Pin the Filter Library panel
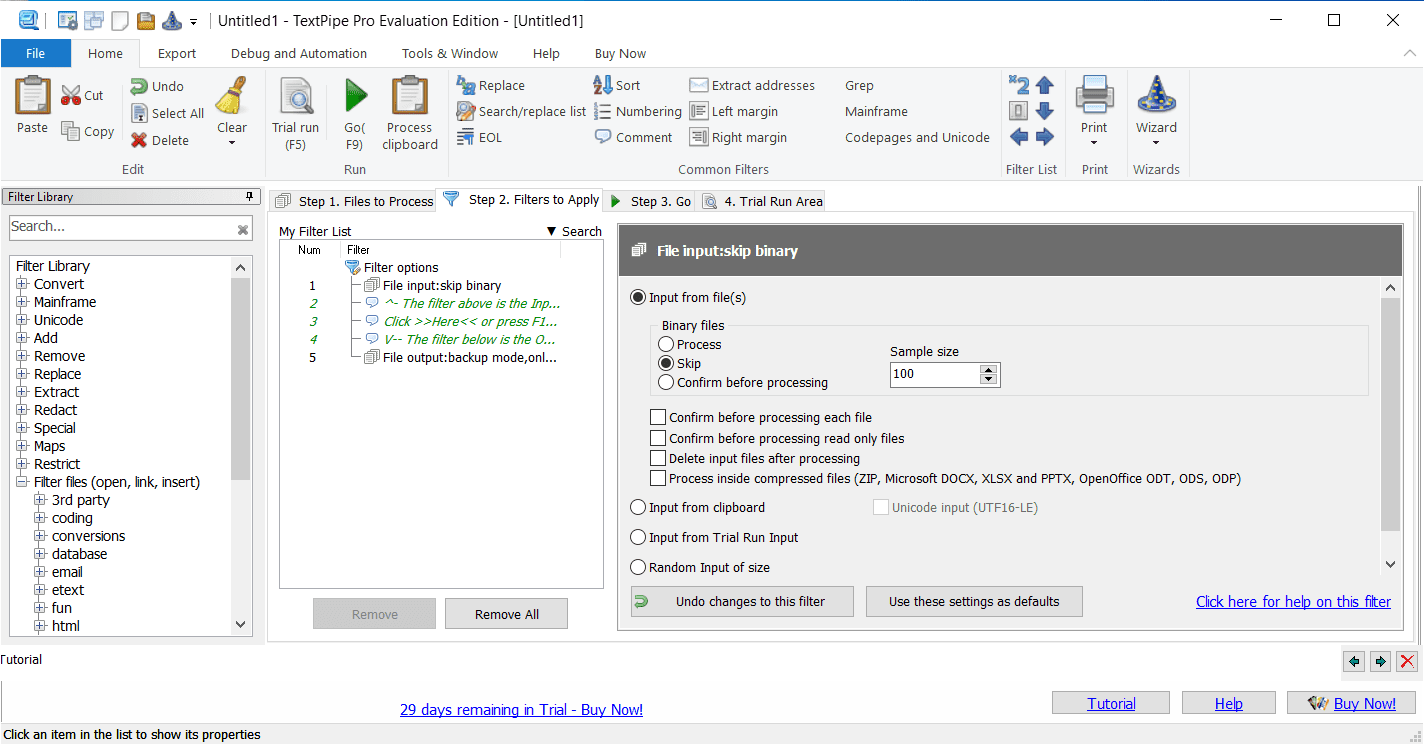The image size is (1424, 744). 249,196
